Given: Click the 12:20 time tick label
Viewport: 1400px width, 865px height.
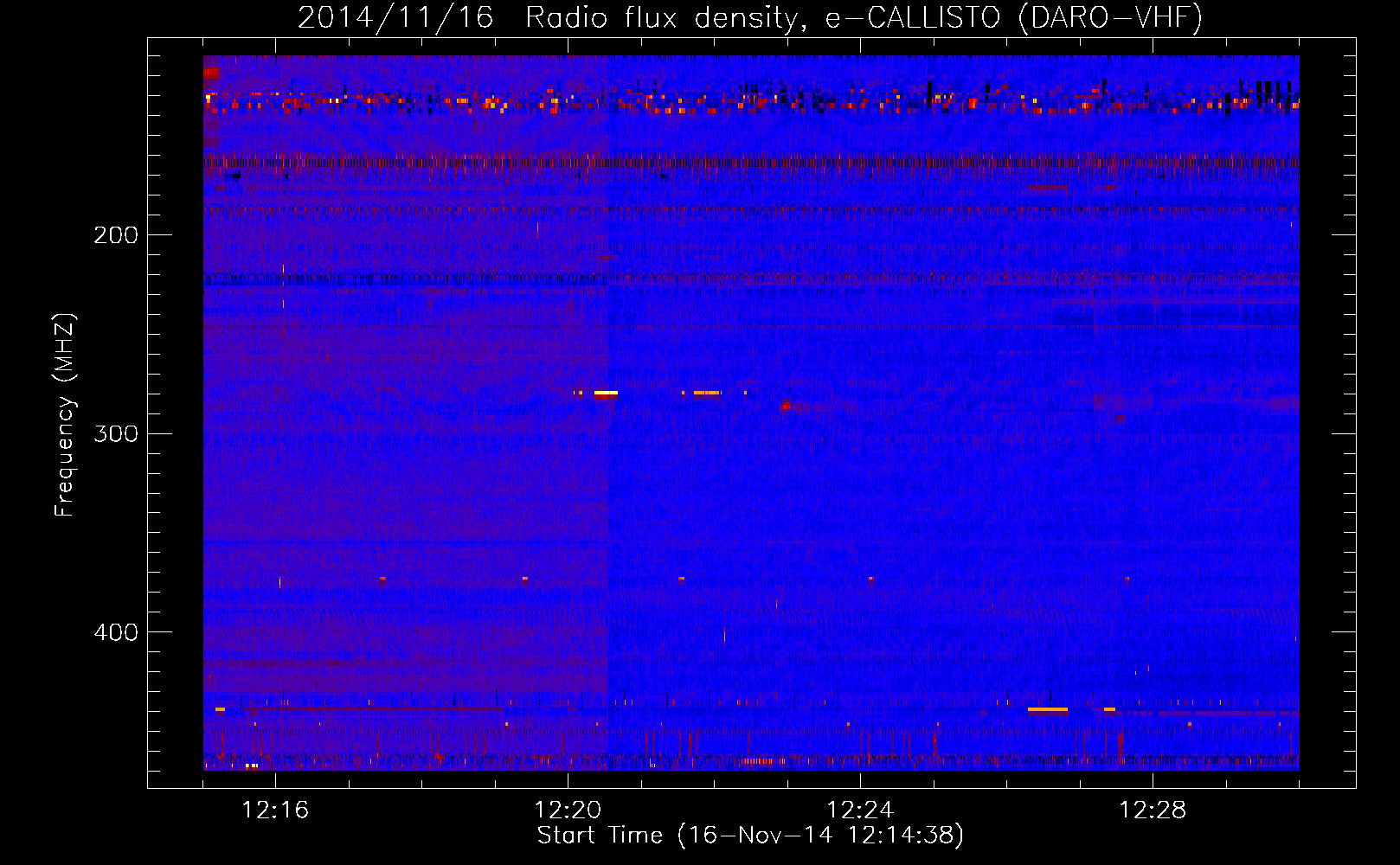Looking at the screenshot, I should click(x=568, y=811).
